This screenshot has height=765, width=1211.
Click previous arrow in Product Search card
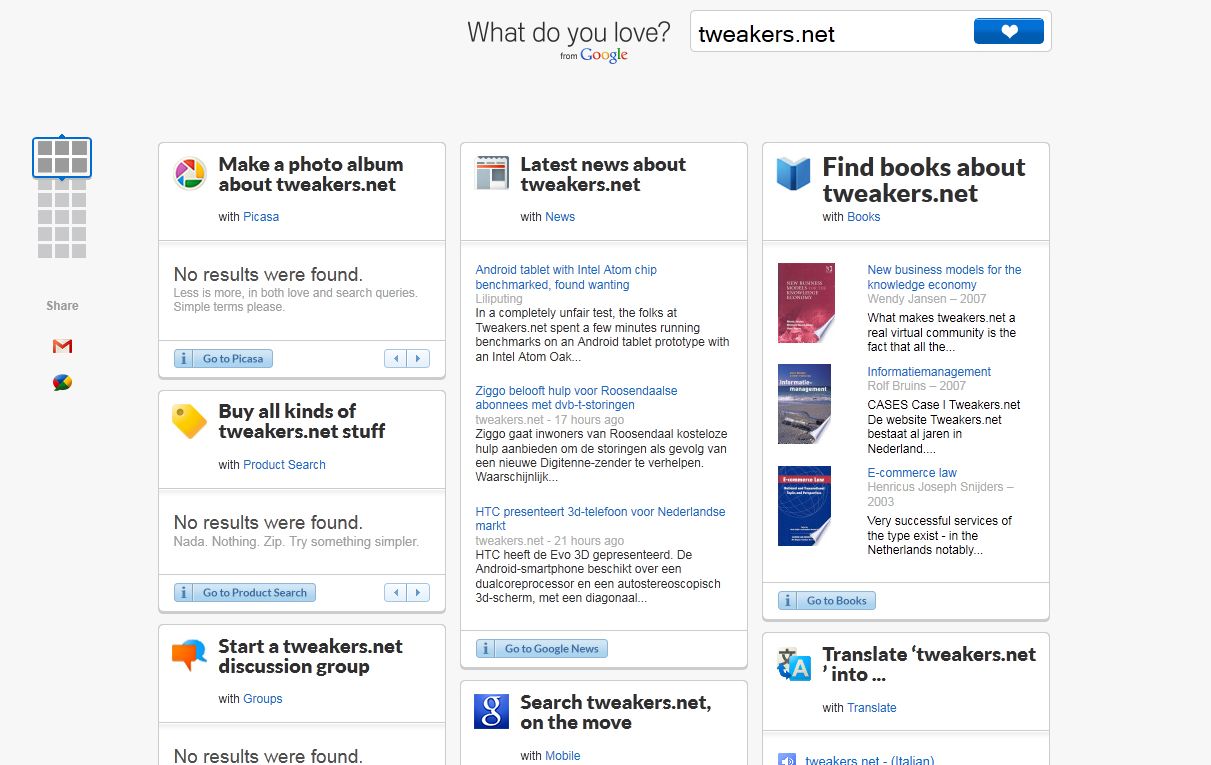point(396,593)
